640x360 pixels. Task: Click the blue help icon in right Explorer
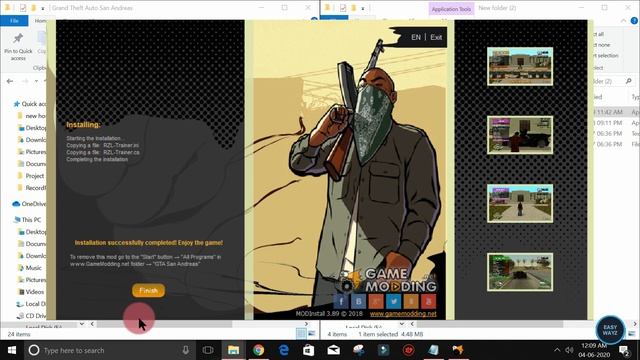(x=635, y=20)
